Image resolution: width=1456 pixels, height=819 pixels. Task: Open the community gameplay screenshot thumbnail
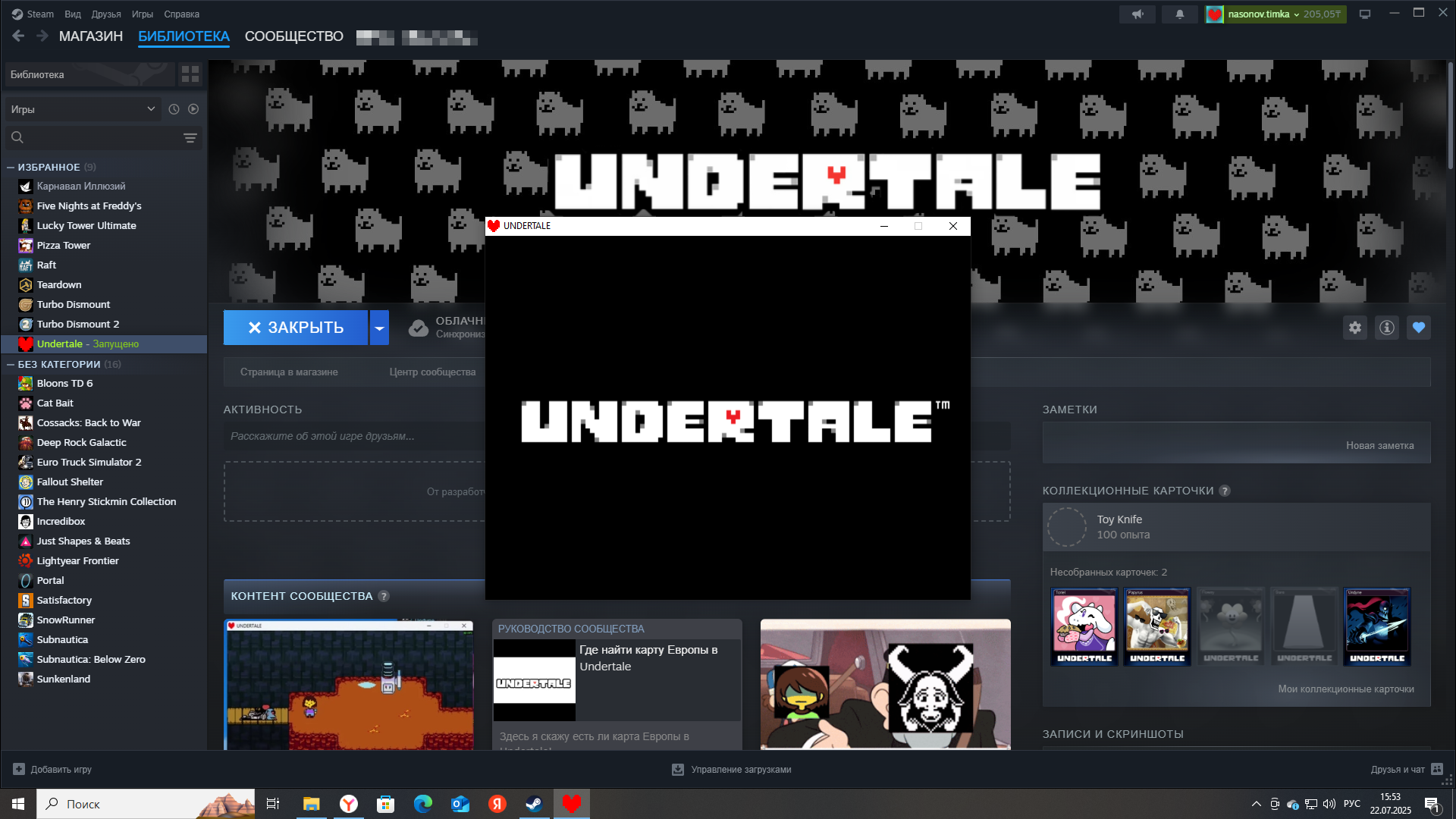tap(349, 685)
